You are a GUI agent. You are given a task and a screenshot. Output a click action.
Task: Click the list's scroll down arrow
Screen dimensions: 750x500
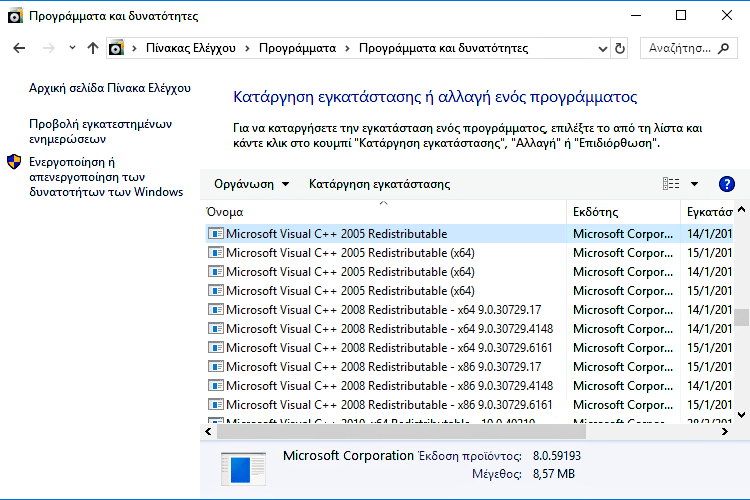pos(741,414)
